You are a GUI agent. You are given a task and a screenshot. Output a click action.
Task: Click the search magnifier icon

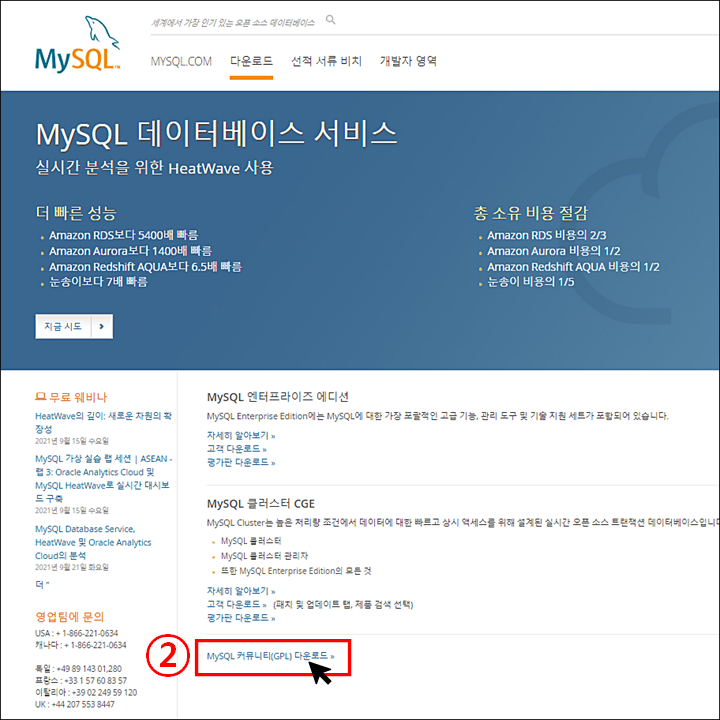[330, 20]
